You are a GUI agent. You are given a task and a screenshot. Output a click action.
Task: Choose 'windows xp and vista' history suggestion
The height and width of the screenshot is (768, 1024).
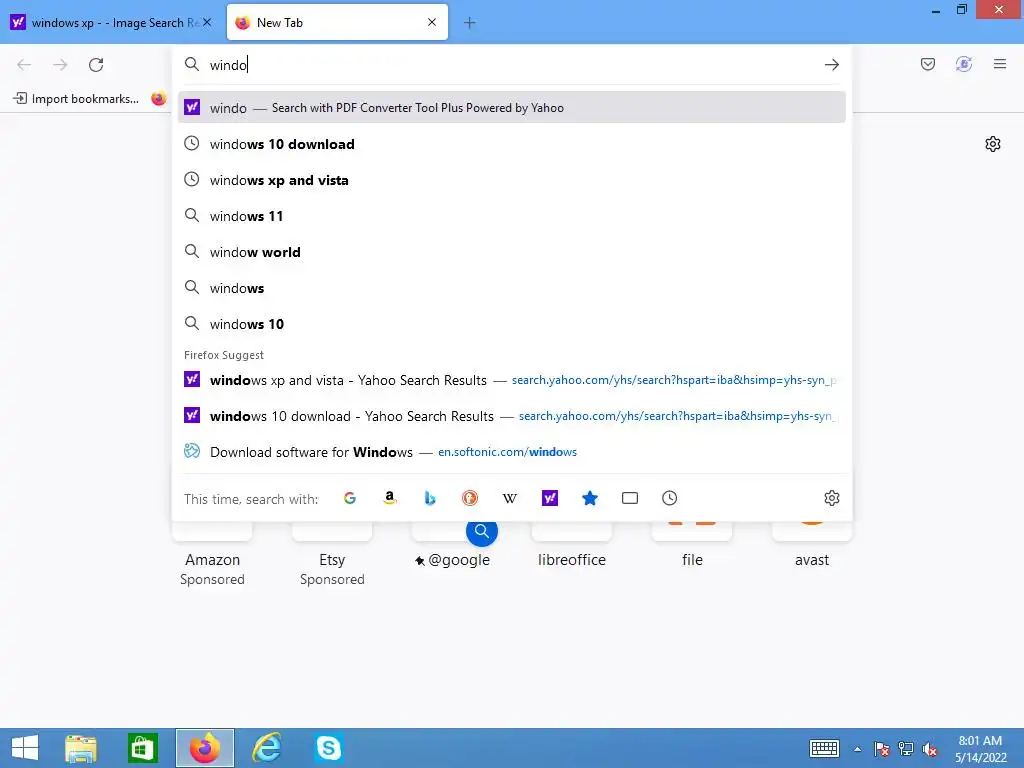pos(511,180)
